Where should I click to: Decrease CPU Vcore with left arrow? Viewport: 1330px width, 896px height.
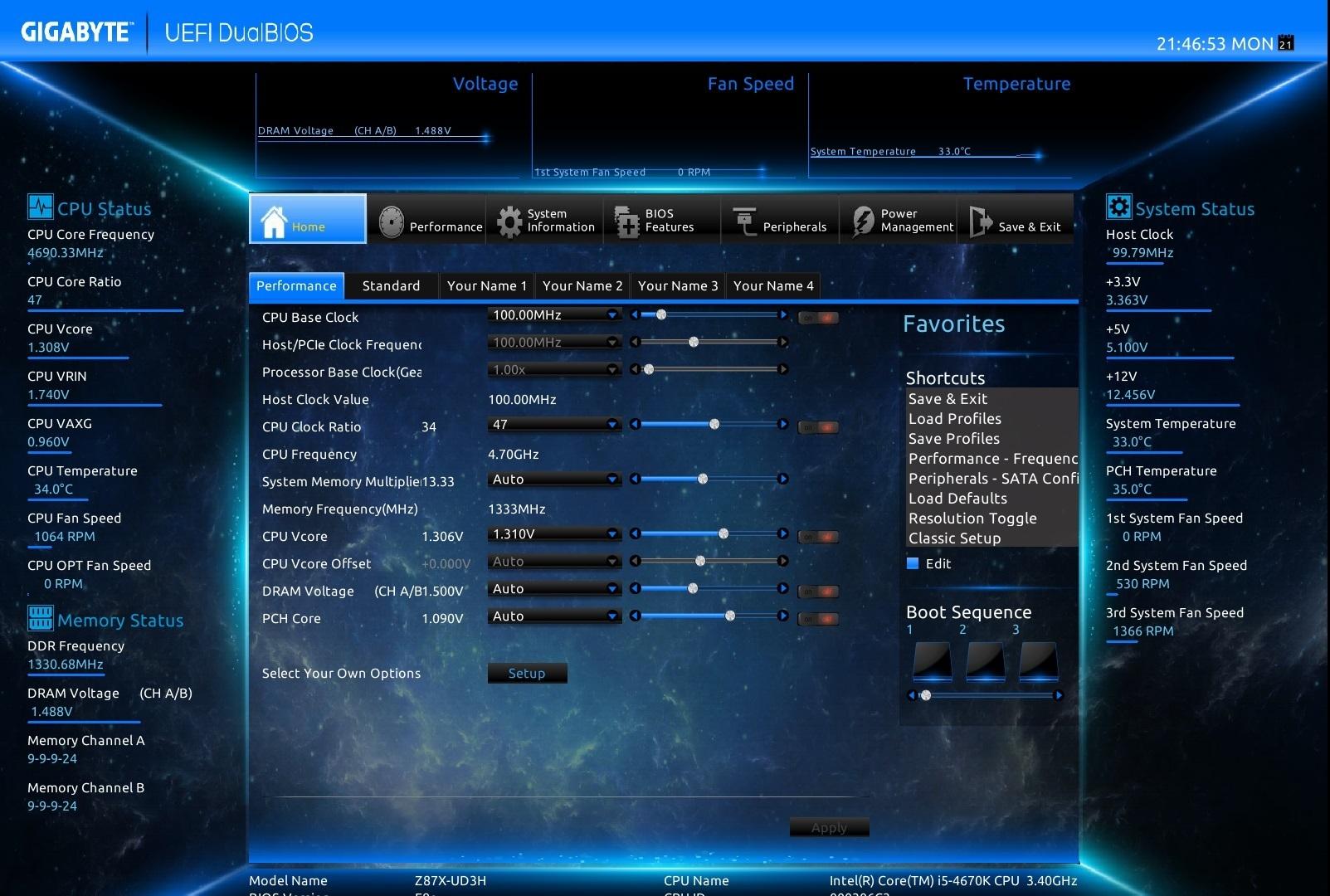click(x=635, y=533)
